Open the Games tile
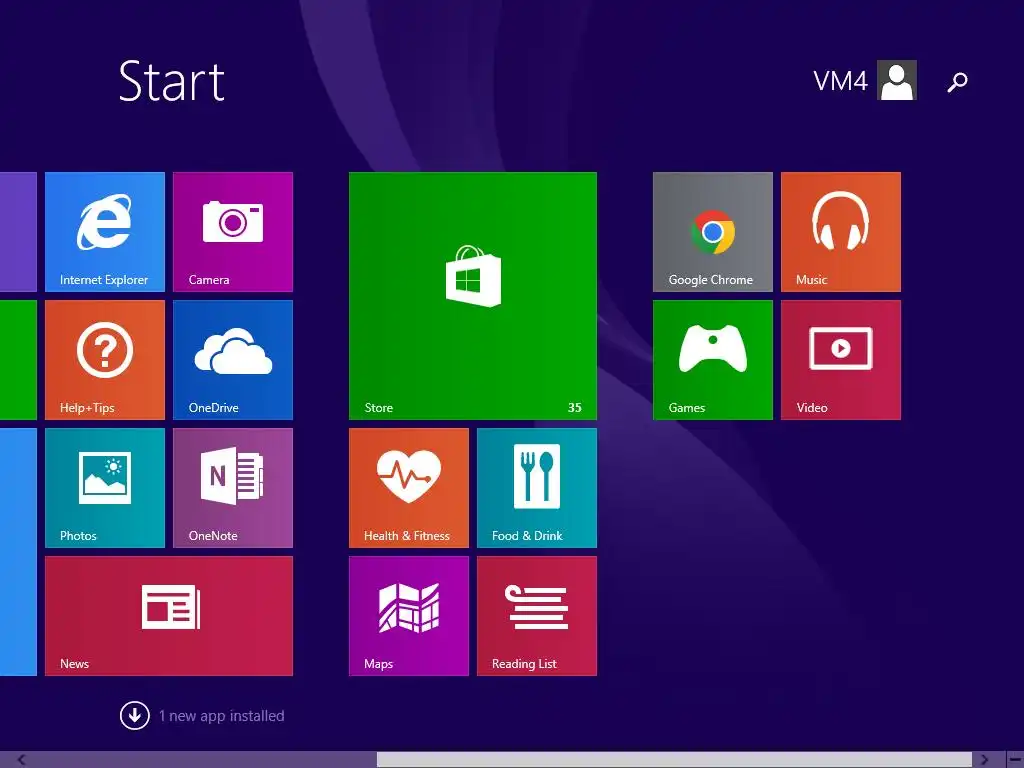1024x768 pixels. point(712,360)
